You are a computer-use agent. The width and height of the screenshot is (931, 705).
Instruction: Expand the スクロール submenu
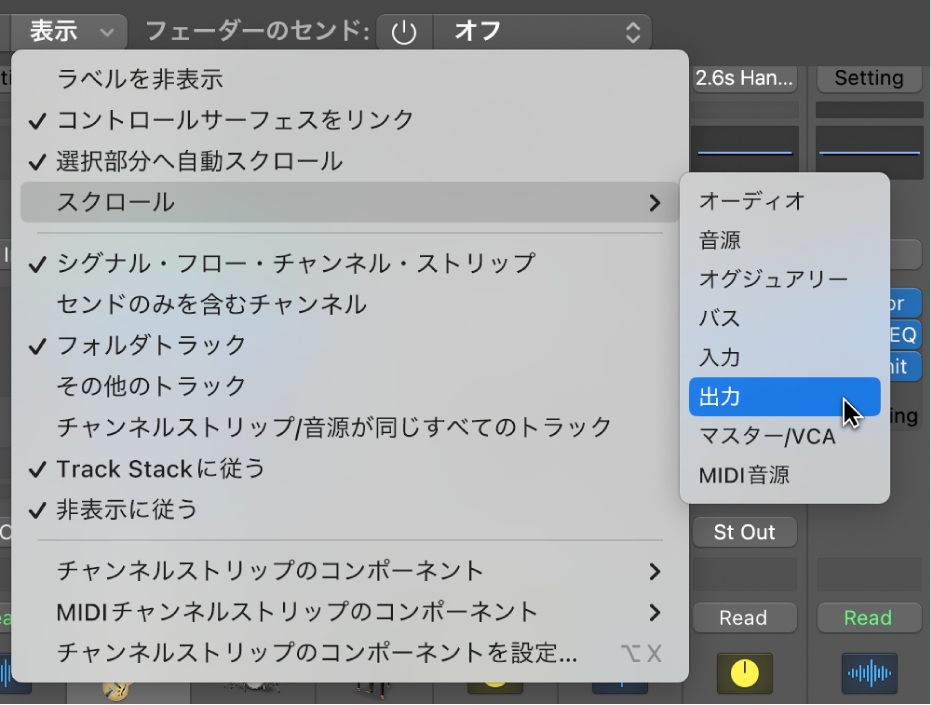(x=350, y=203)
